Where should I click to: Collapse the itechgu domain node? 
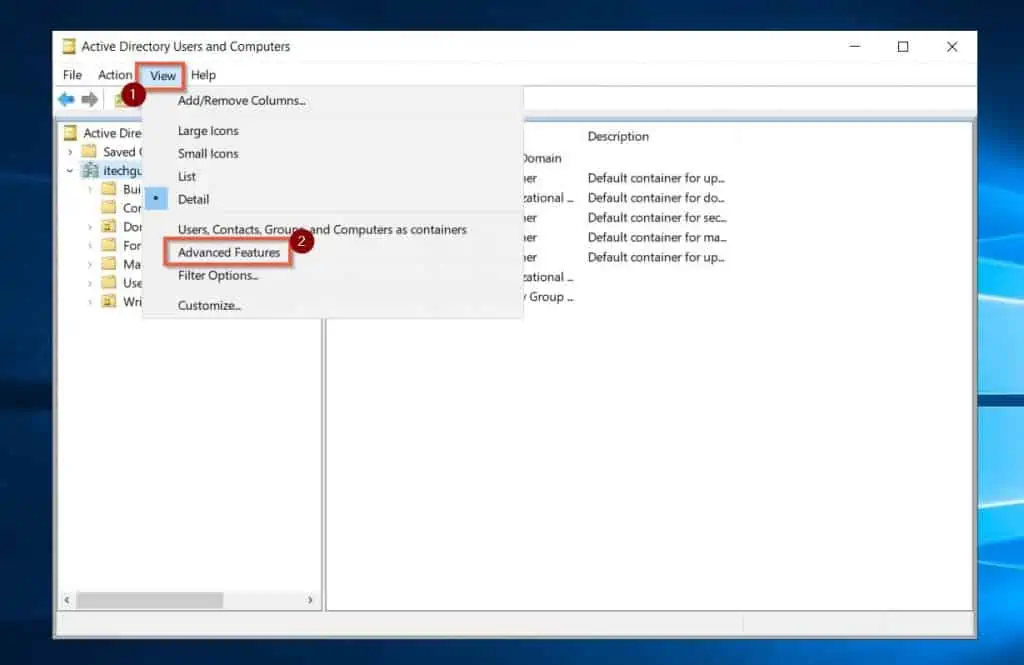[x=70, y=170]
